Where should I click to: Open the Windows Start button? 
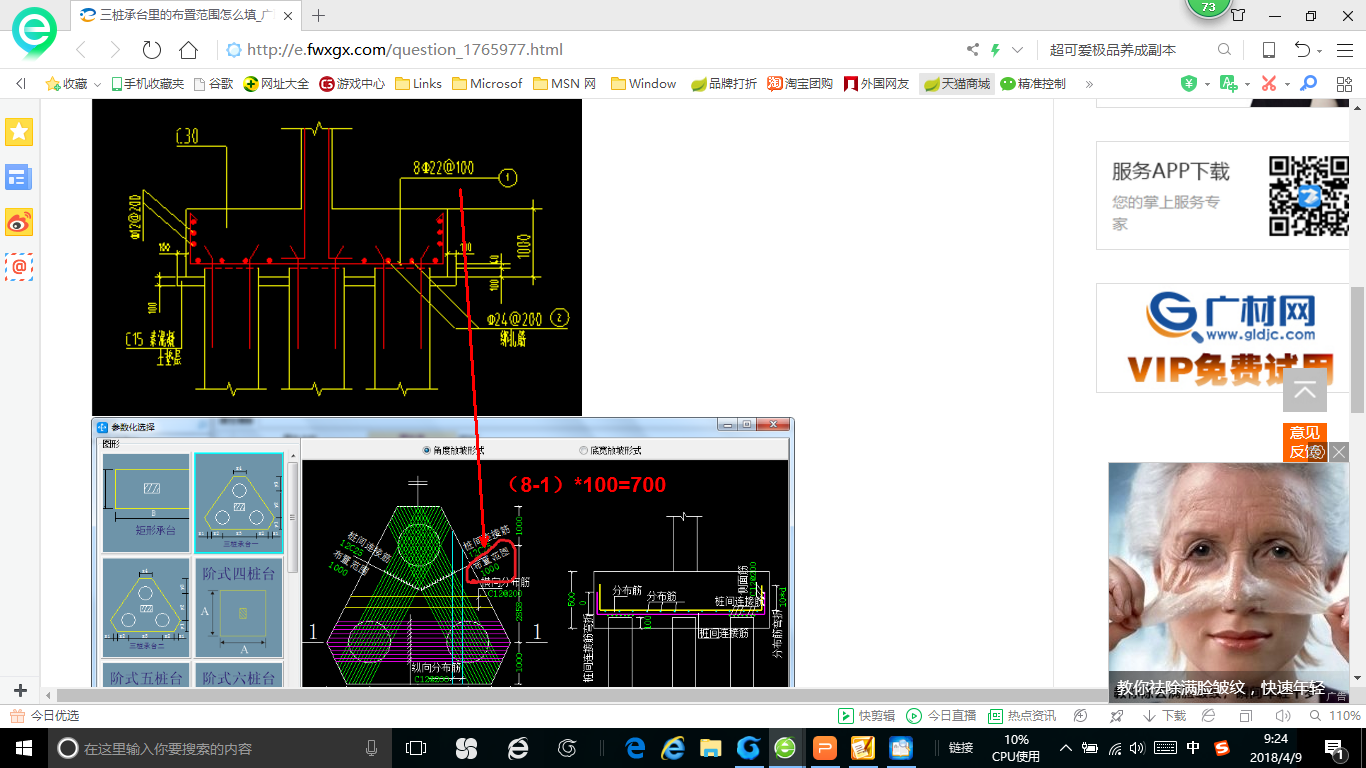point(23,747)
